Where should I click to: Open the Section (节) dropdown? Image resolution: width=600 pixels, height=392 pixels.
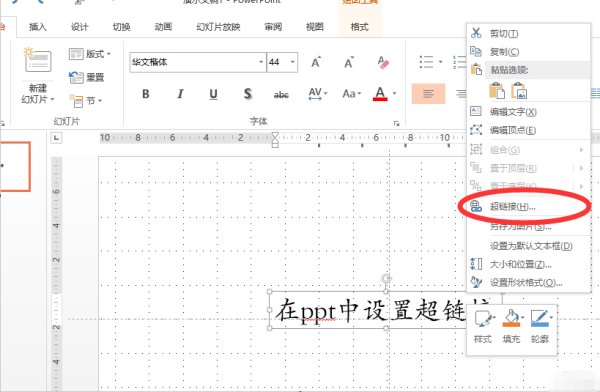tap(86, 101)
